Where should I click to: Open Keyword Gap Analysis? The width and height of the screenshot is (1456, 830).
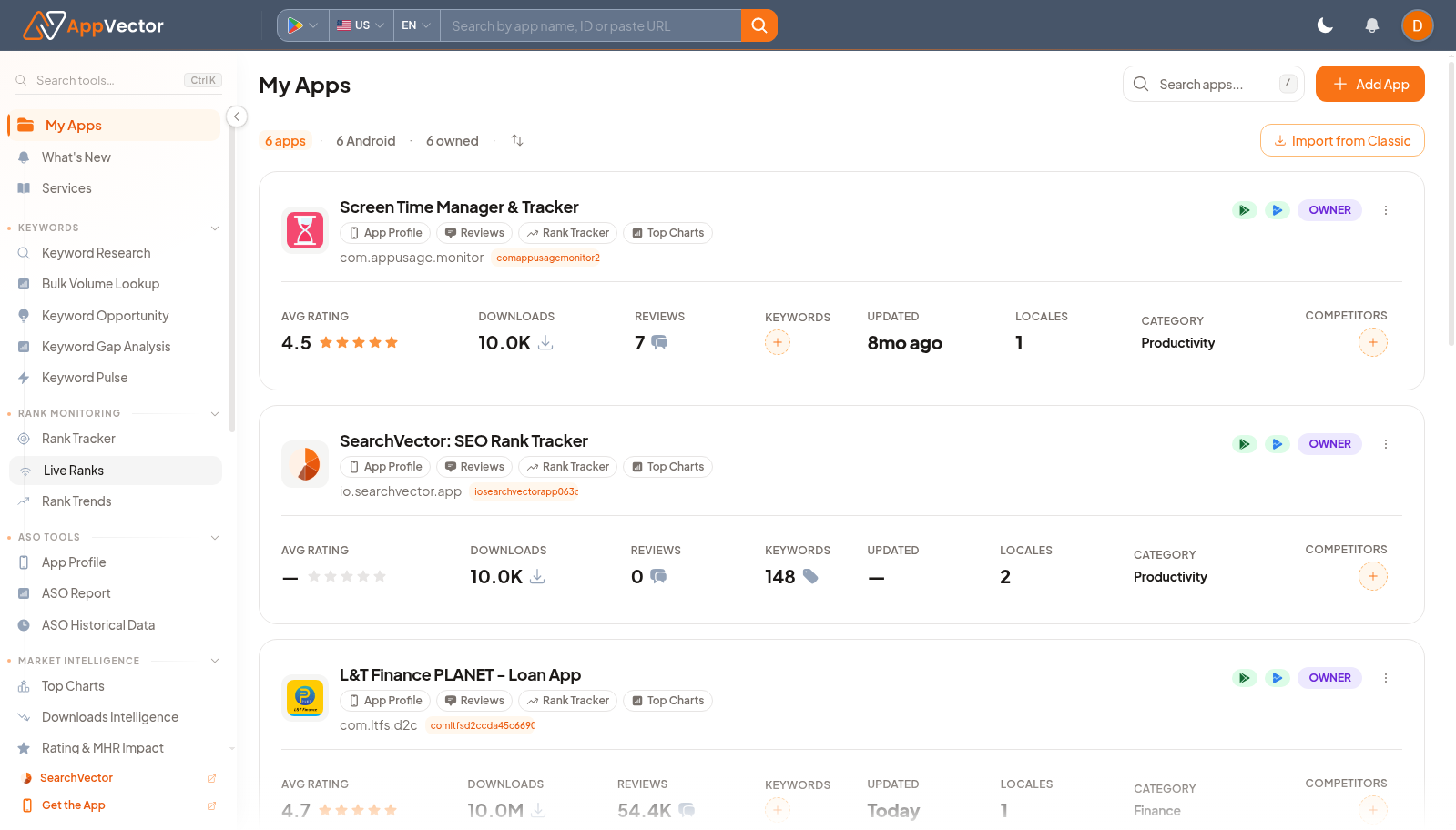[x=115, y=347]
